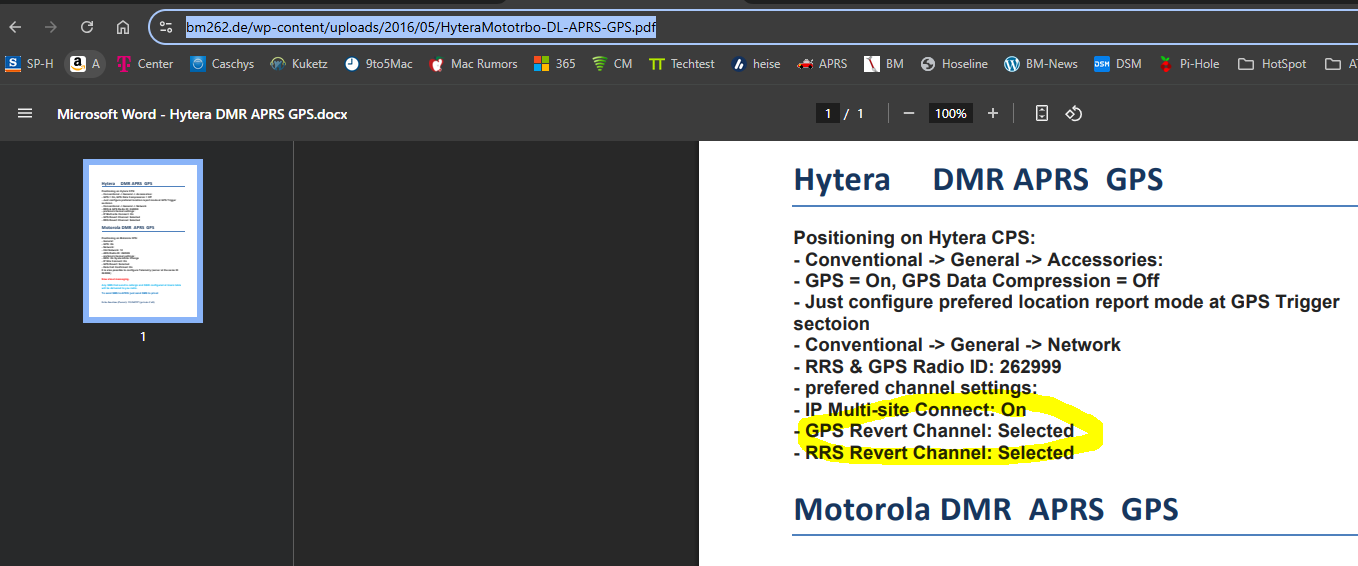Navigate back in browser history

(15, 27)
